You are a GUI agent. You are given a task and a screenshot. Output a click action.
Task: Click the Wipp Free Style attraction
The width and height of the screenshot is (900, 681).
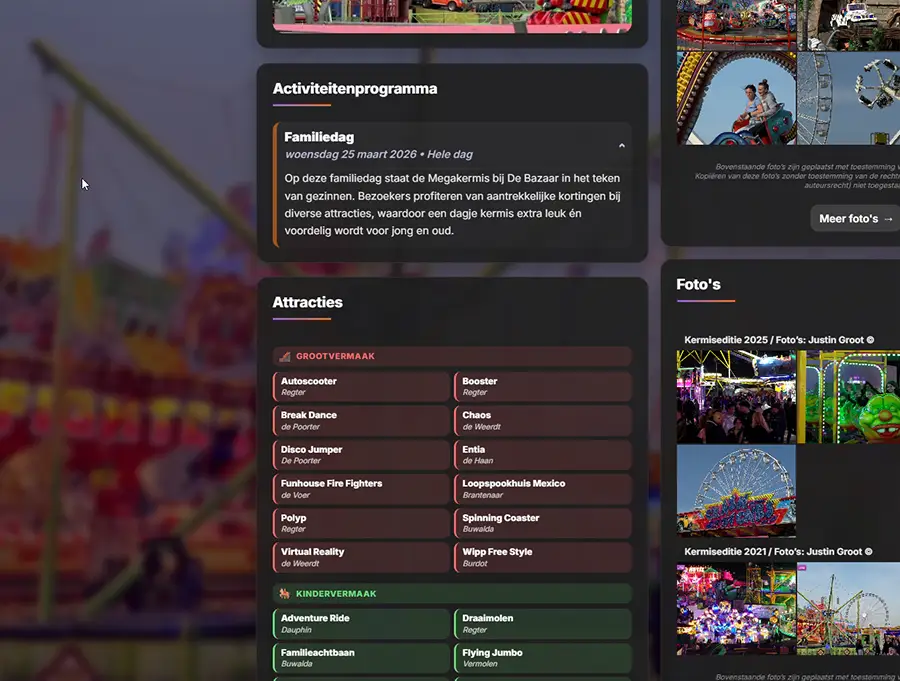click(x=542, y=557)
